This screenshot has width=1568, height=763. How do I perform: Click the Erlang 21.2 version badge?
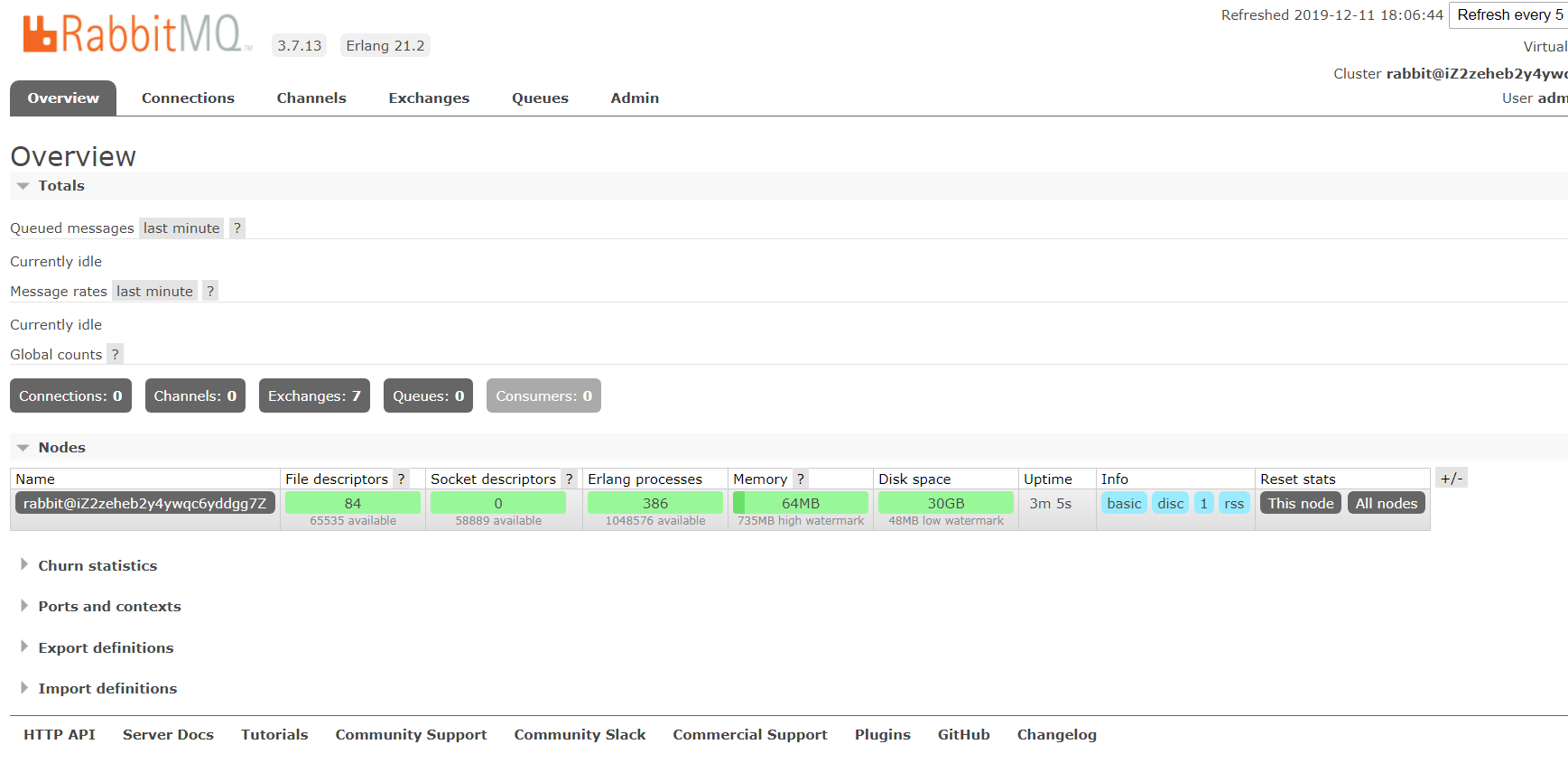[385, 46]
